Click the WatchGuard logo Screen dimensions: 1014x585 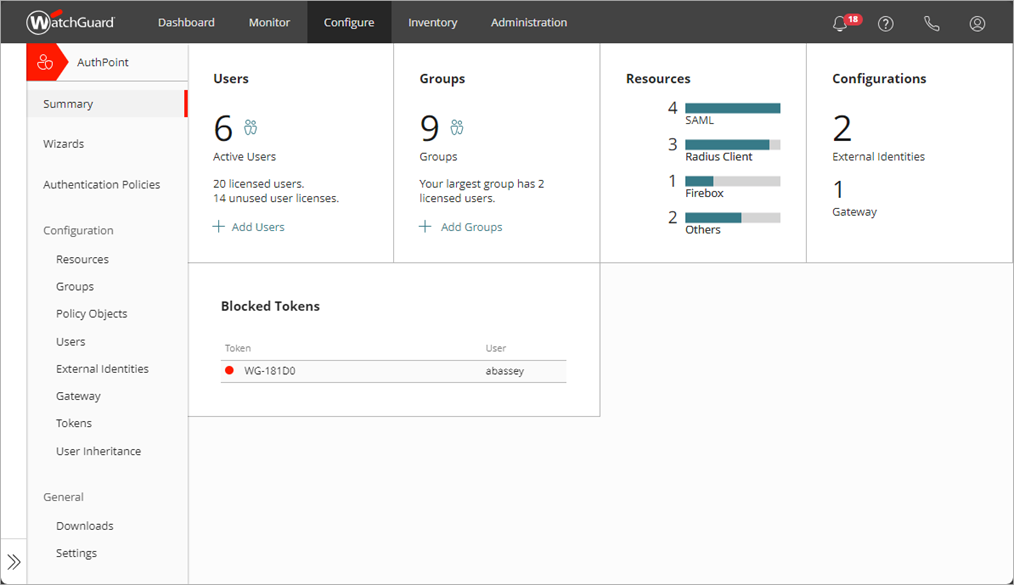point(68,21)
